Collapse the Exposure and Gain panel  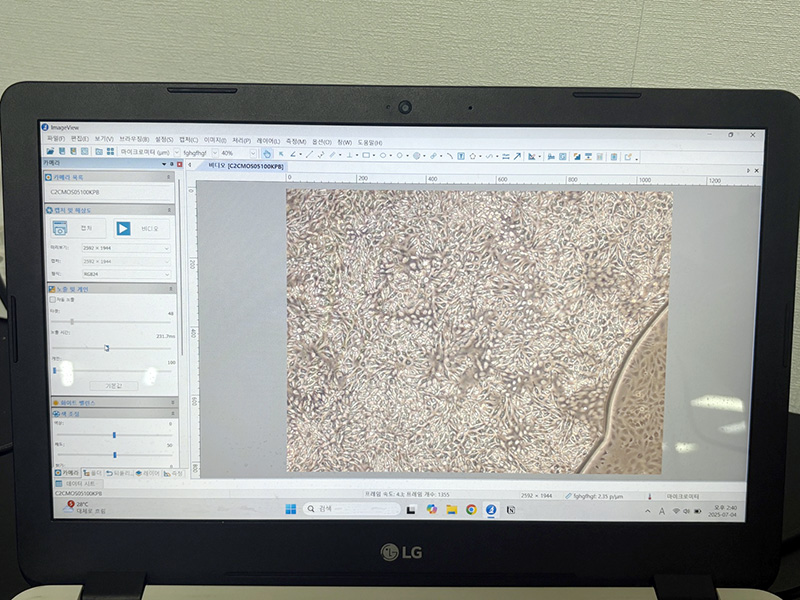170,288
